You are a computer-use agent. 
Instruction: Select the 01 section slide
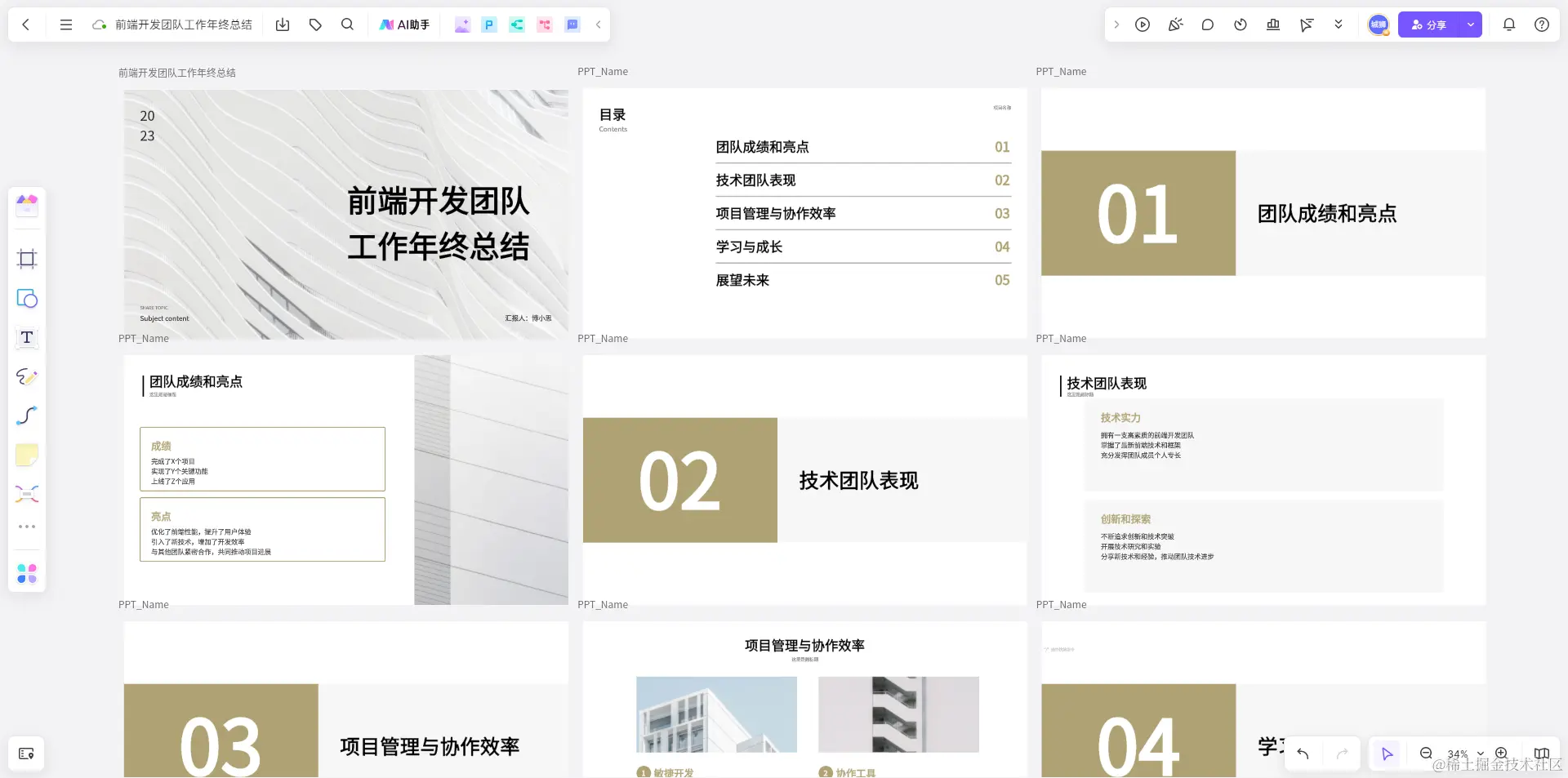coord(1263,213)
